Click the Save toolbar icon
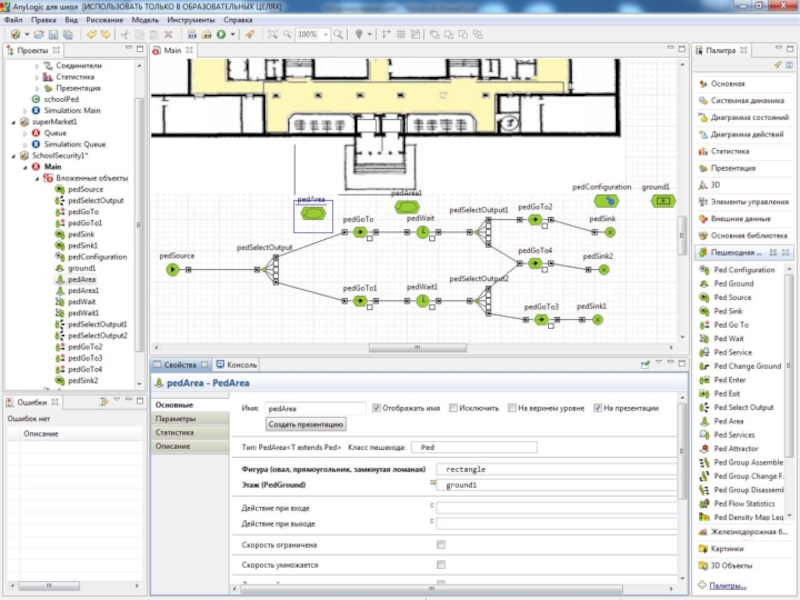Image resolution: width=800 pixels, height=600 pixels. [54, 34]
